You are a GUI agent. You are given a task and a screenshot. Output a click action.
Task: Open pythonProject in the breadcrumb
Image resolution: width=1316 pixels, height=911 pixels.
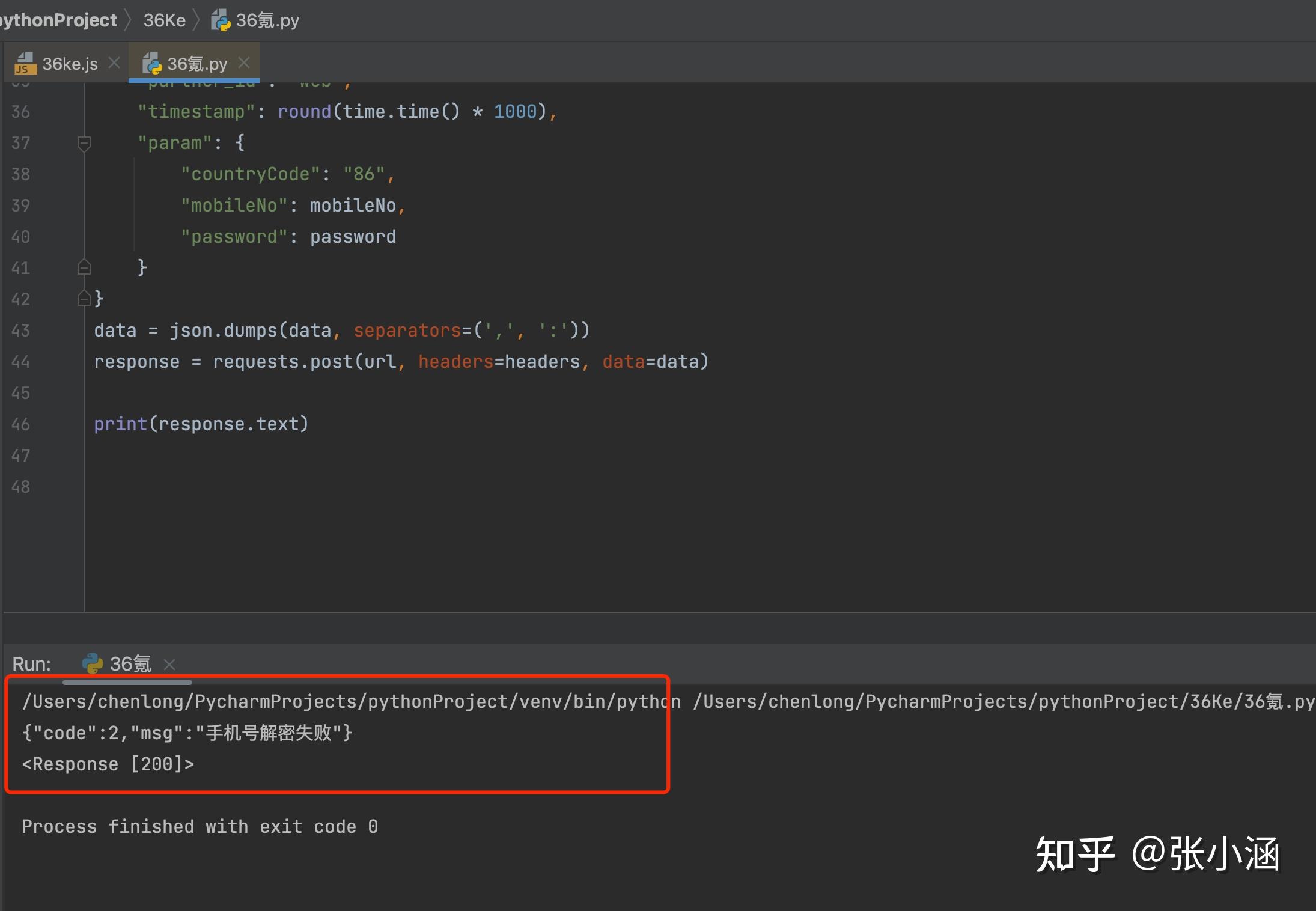pyautogui.click(x=59, y=20)
